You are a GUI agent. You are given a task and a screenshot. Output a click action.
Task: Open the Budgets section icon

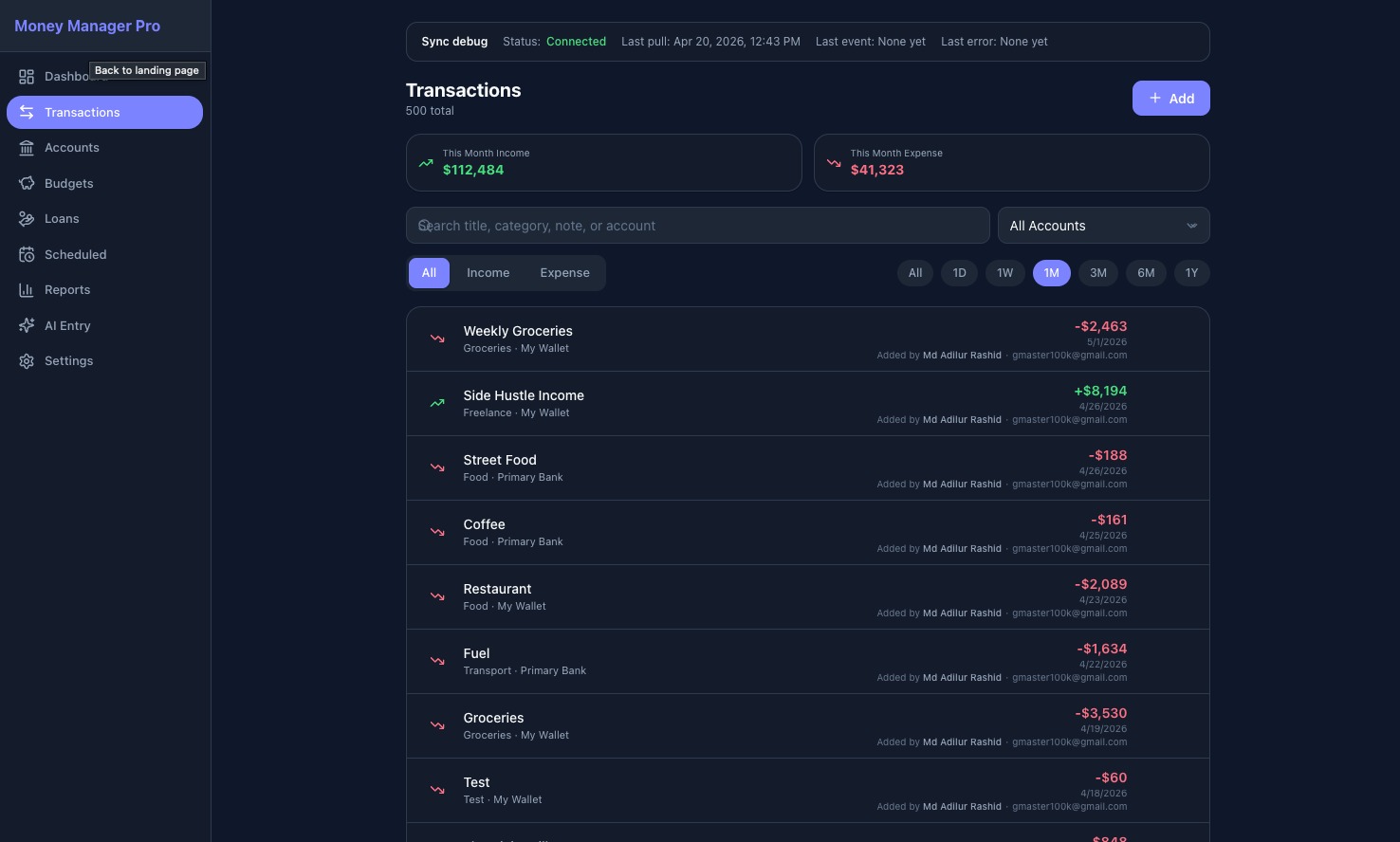(x=27, y=183)
